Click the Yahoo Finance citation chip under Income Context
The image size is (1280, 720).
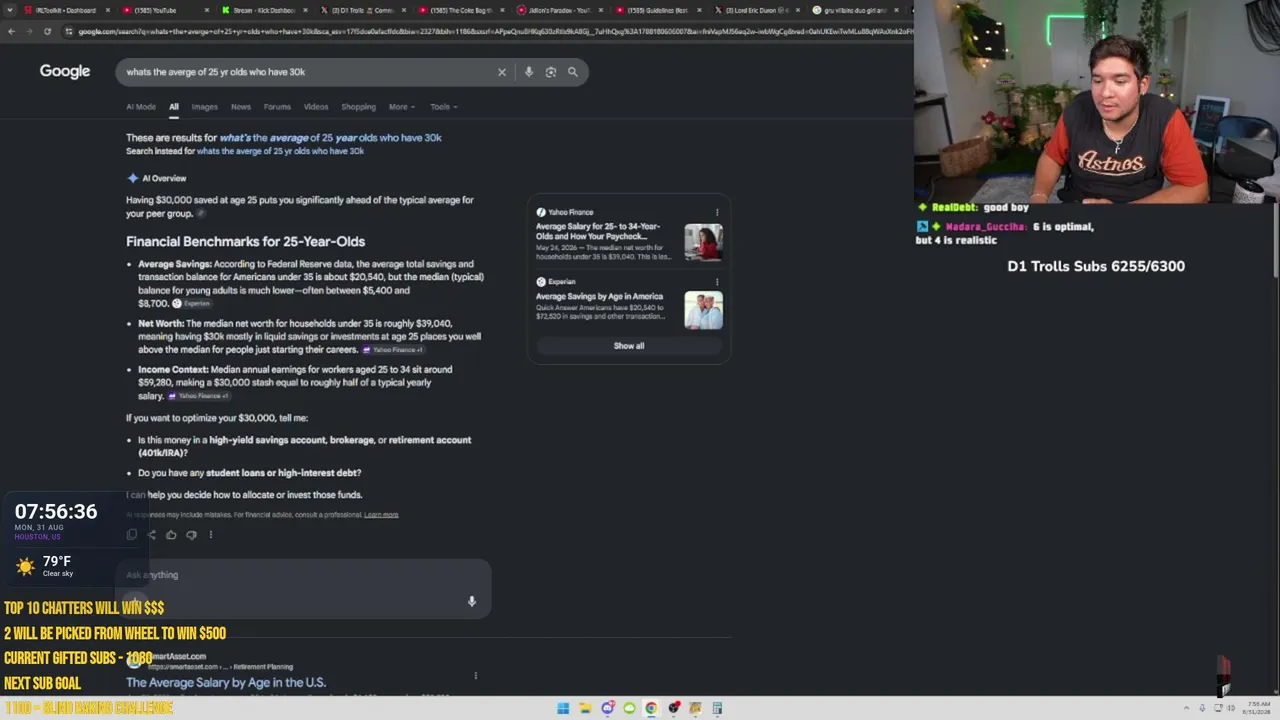[x=197, y=396]
